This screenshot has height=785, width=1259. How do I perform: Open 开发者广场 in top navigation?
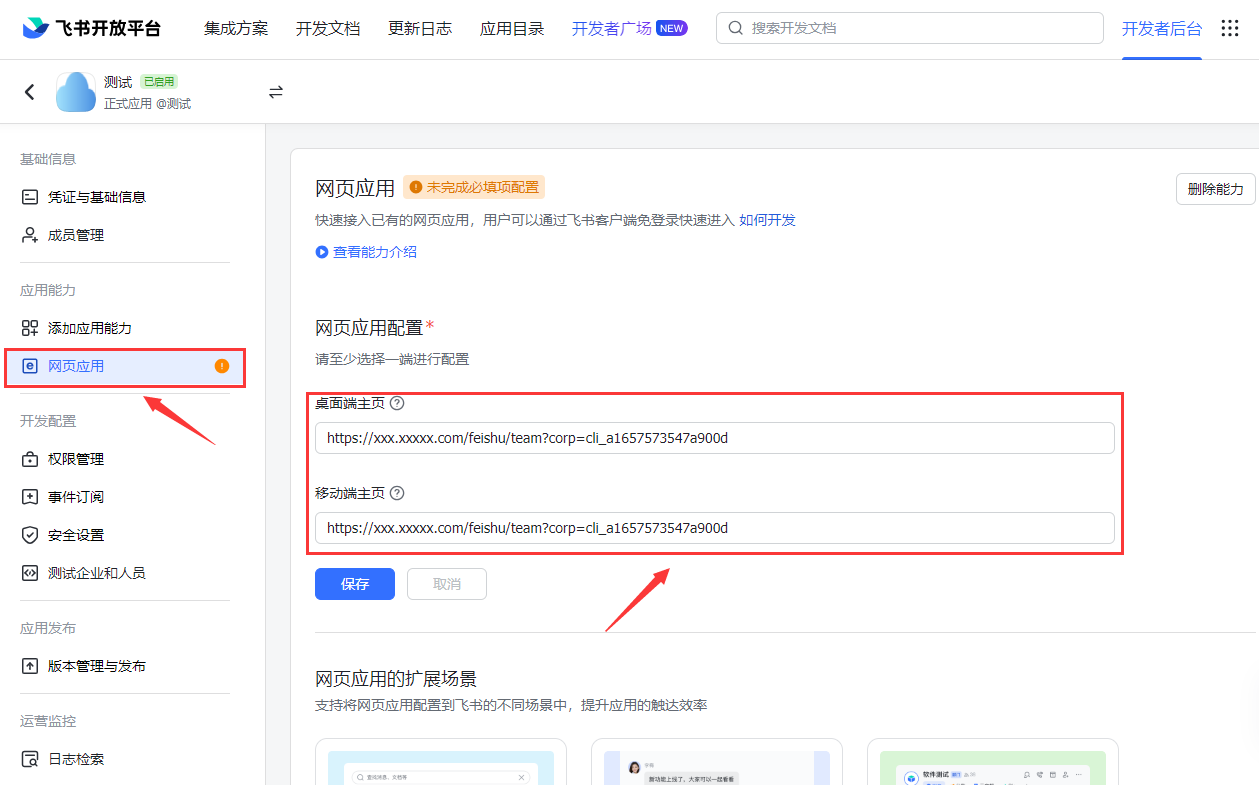click(611, 28)
